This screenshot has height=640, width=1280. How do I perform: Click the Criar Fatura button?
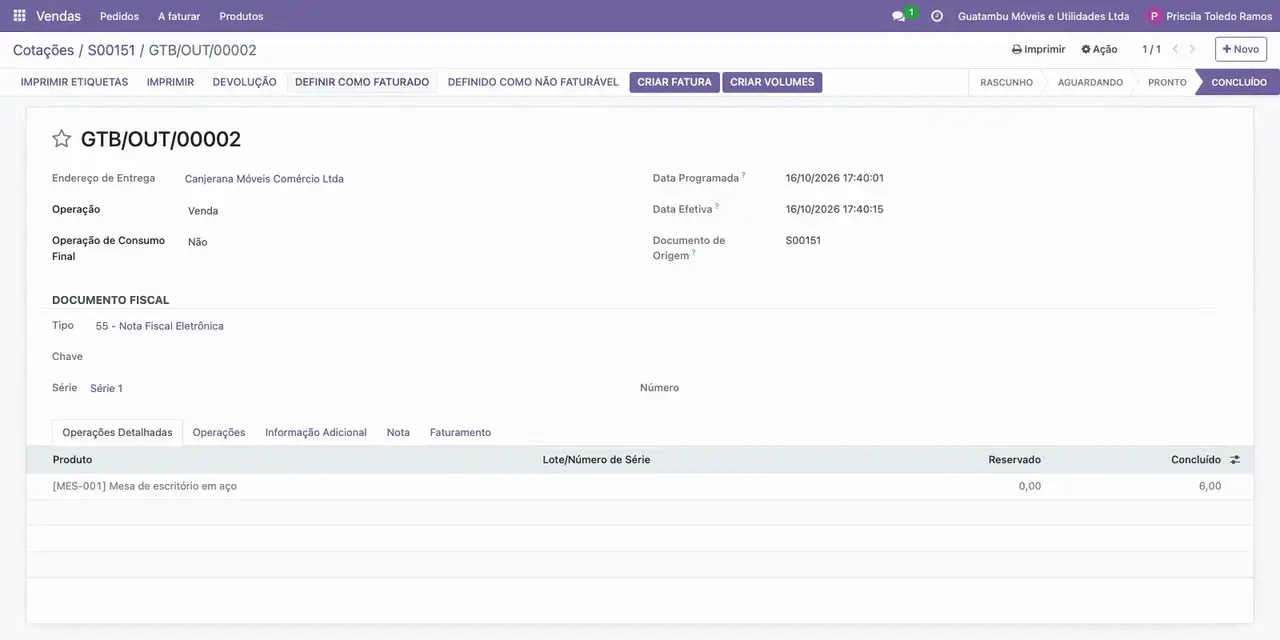point(674,82)
